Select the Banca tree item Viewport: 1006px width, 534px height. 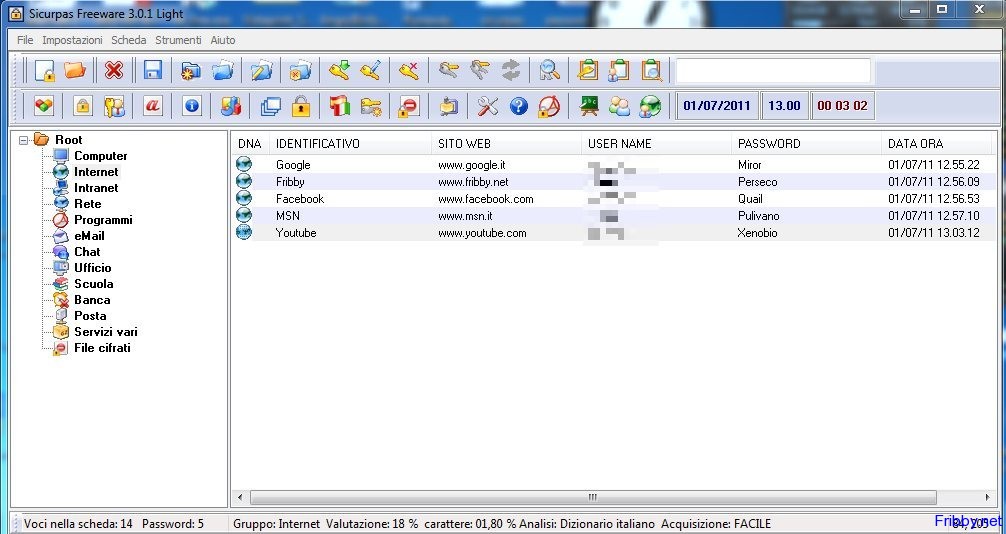92,300
